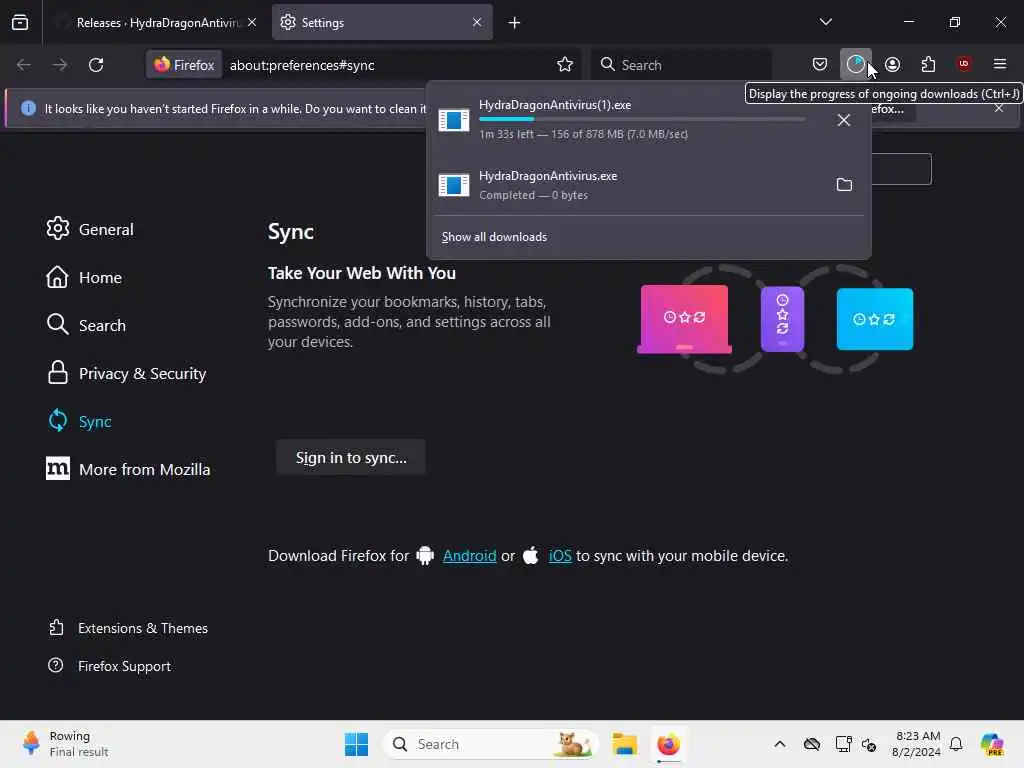The width and height of the screenshot is (1024, 768).
Task: Click the Sign in to sync button
Action: click(x=351, y=458)
